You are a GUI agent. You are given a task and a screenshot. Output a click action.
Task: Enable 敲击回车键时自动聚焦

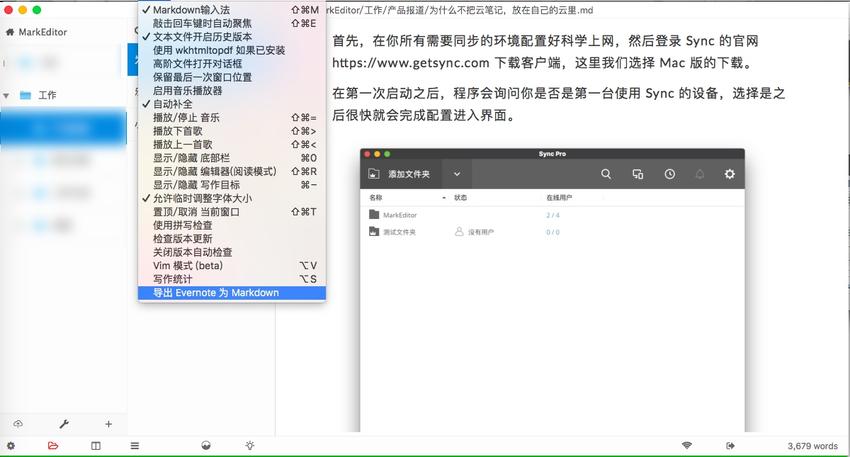(232, 23)
